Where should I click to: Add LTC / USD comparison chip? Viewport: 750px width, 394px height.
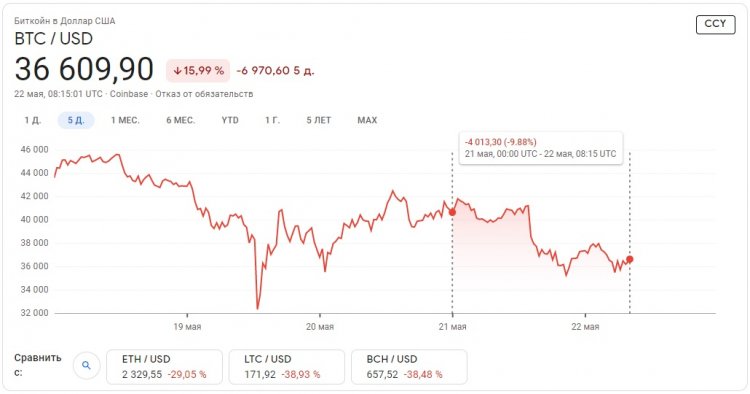[287, 367]
